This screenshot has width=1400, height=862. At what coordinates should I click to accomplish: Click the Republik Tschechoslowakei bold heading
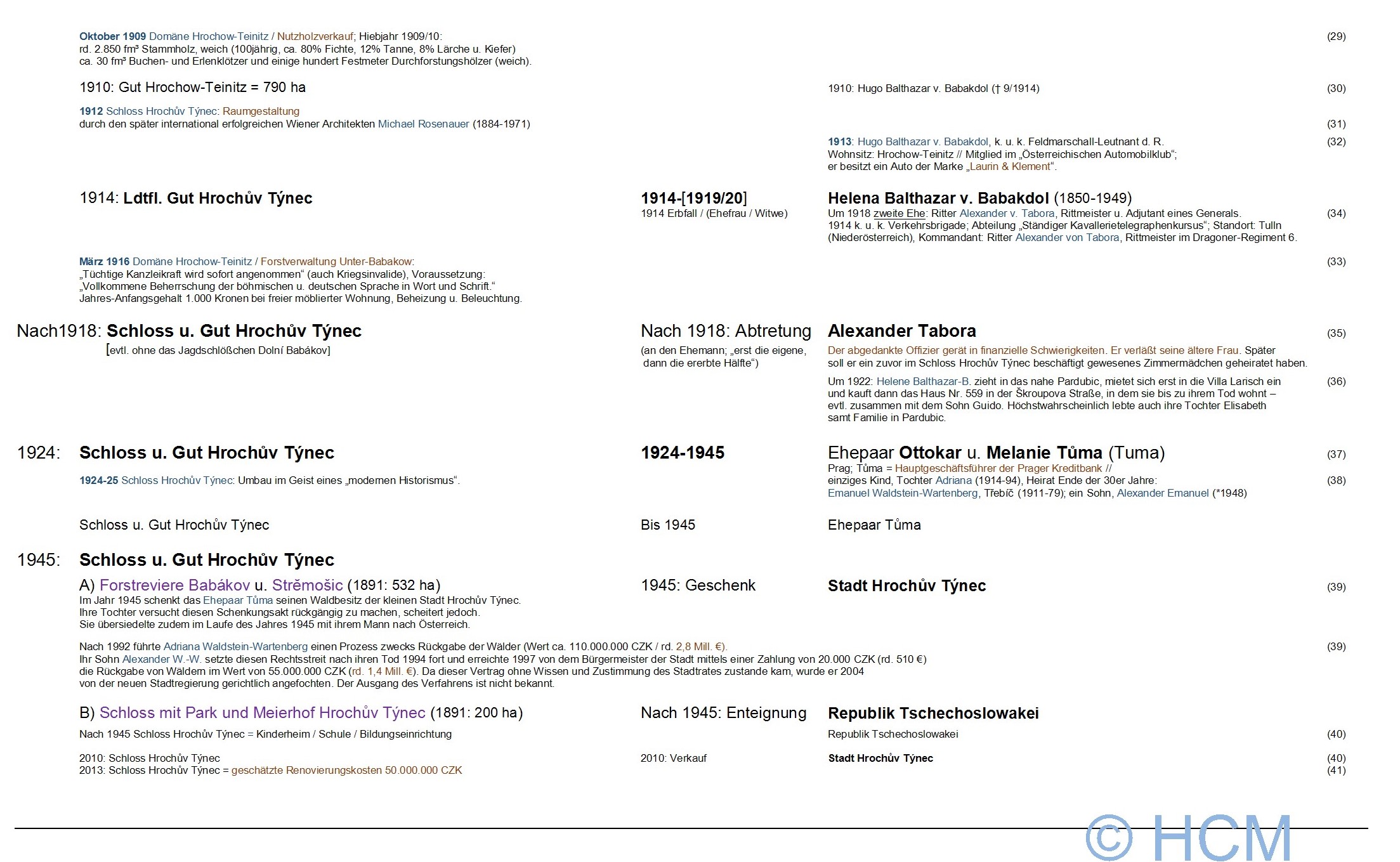(x=933, y=714)
